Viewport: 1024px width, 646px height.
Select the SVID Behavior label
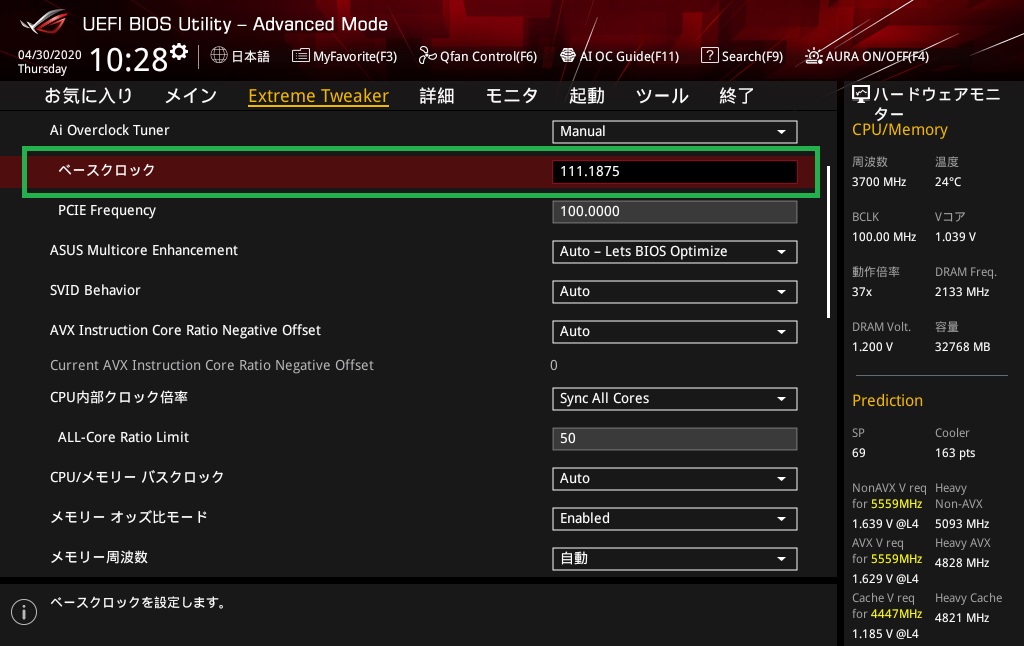95,290
